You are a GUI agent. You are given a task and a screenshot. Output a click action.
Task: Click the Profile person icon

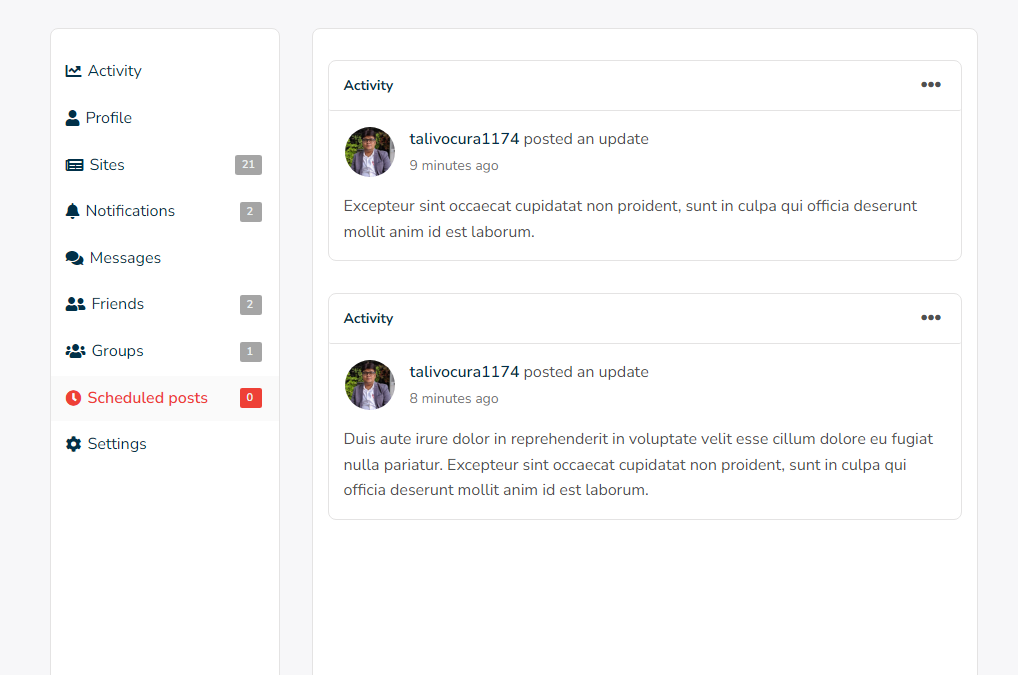(72, 118)
